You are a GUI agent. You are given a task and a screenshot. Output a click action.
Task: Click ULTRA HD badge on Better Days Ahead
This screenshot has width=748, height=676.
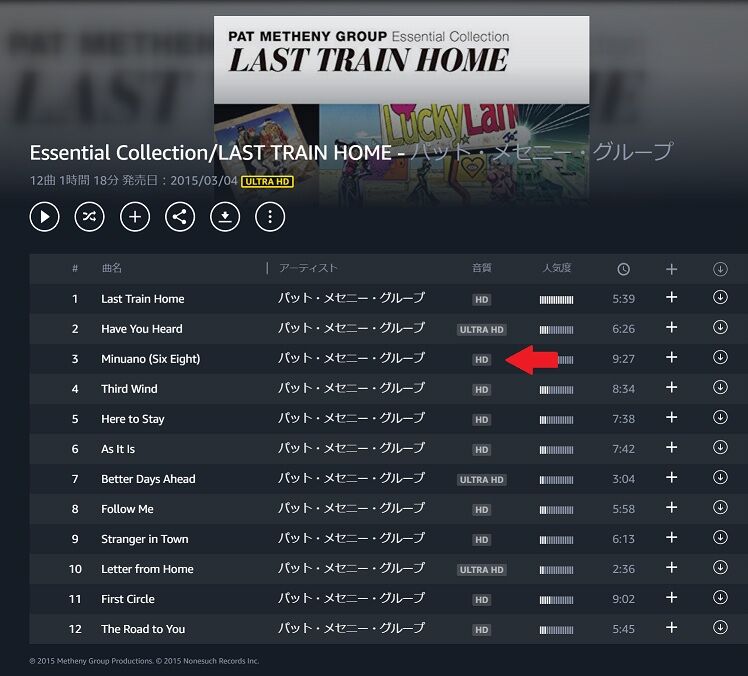point(481,480)
